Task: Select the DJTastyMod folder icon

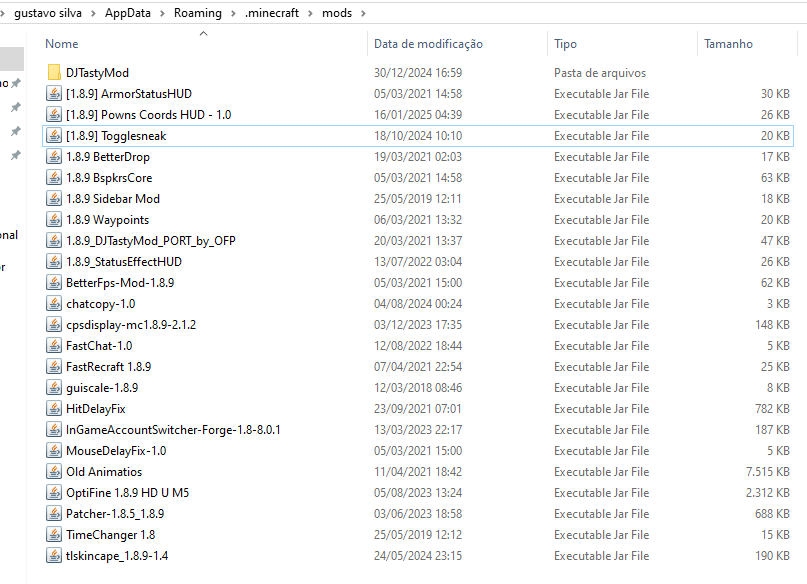Action: 54,73
